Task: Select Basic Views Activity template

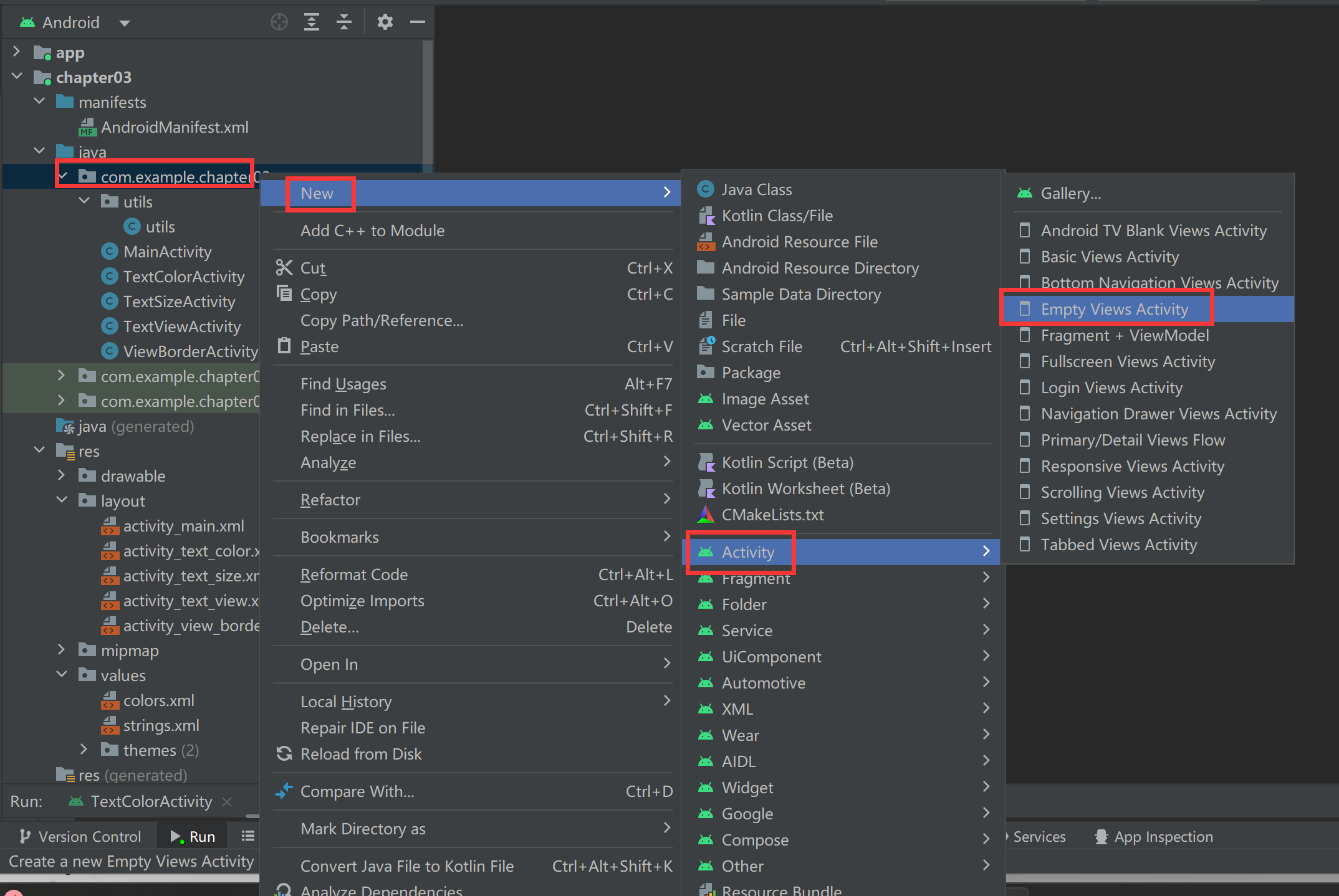Action: [1147, 257]
